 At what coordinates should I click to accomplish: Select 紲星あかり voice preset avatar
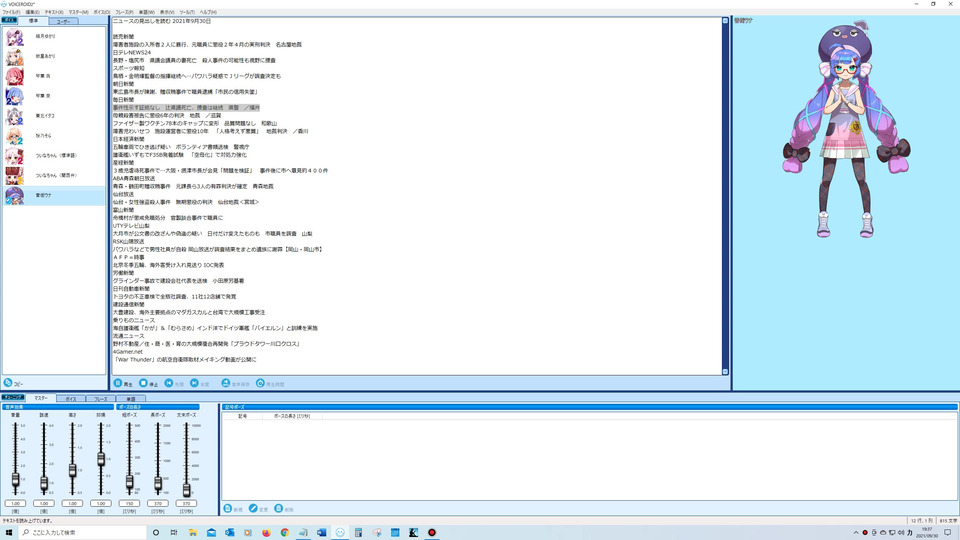(x=15, y=56)
